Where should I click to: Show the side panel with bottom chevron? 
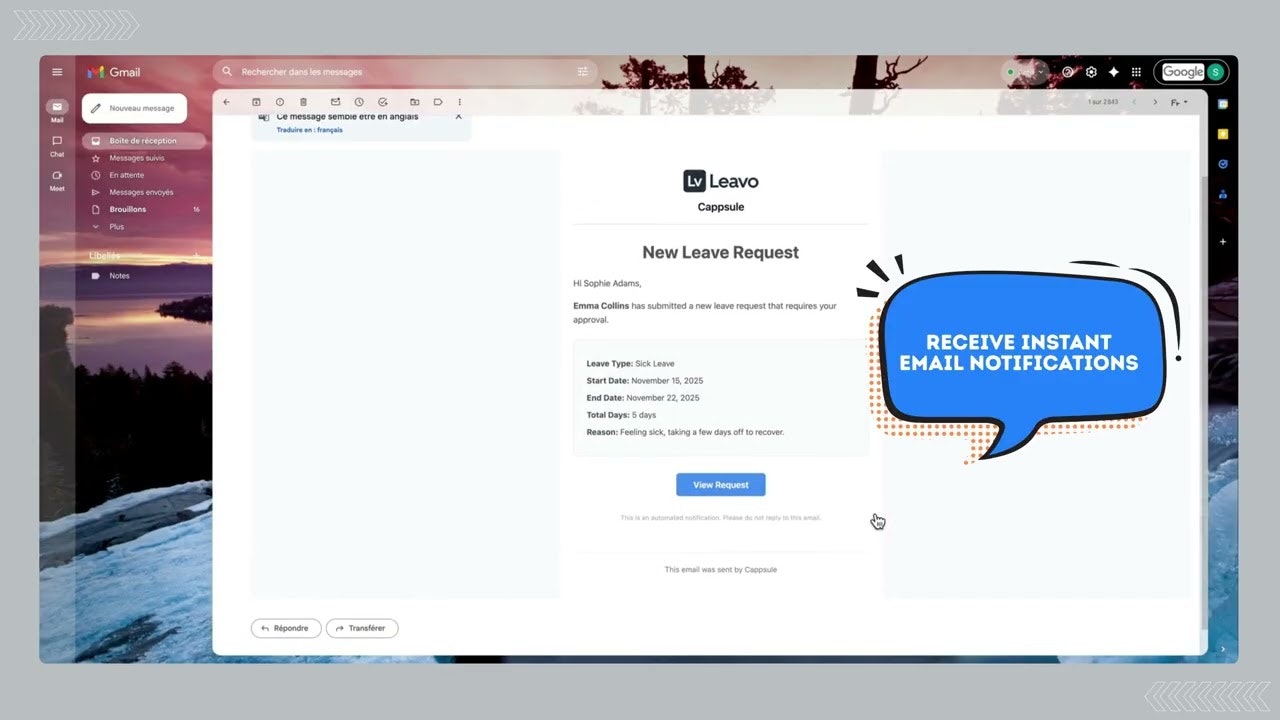click(1222, 649)
